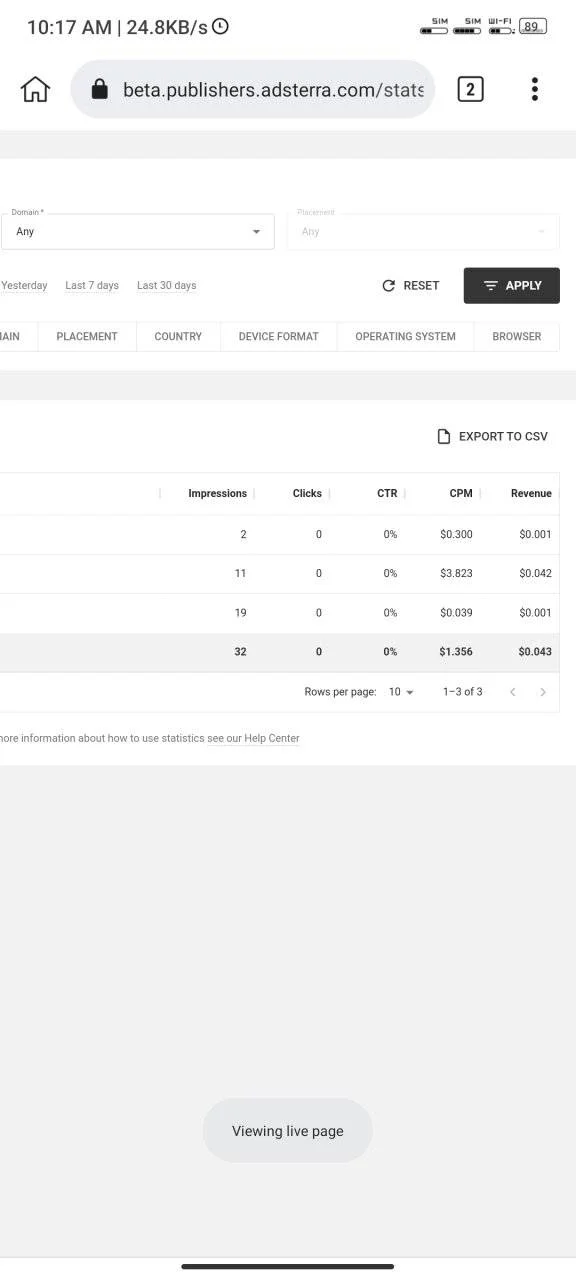Sort by the Impressions column header
The width and height of the screenshot is (576, 1280).
point(217,493)
